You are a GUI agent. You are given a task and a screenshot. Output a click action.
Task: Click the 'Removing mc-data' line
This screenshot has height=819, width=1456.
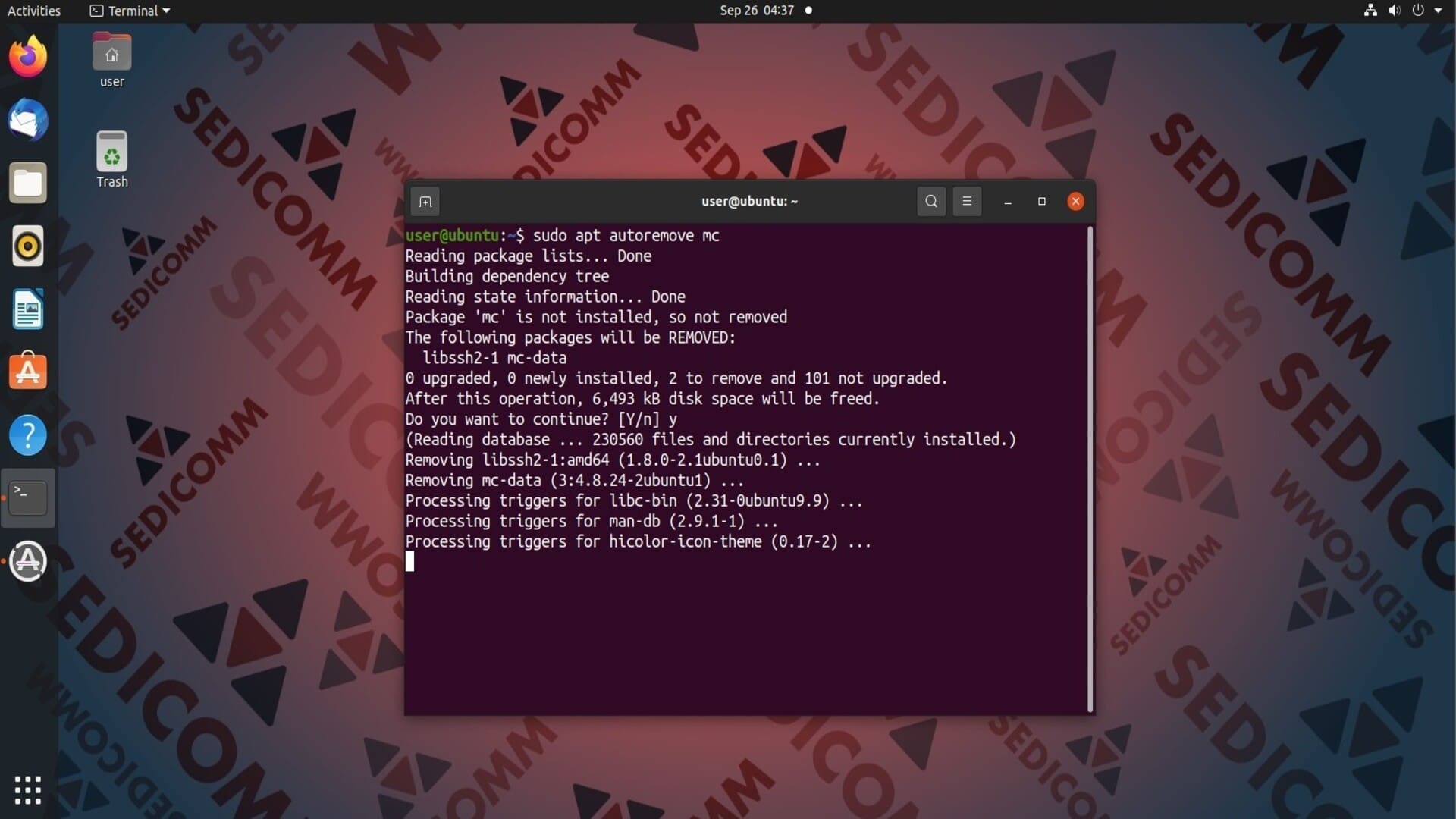(575, 482)
